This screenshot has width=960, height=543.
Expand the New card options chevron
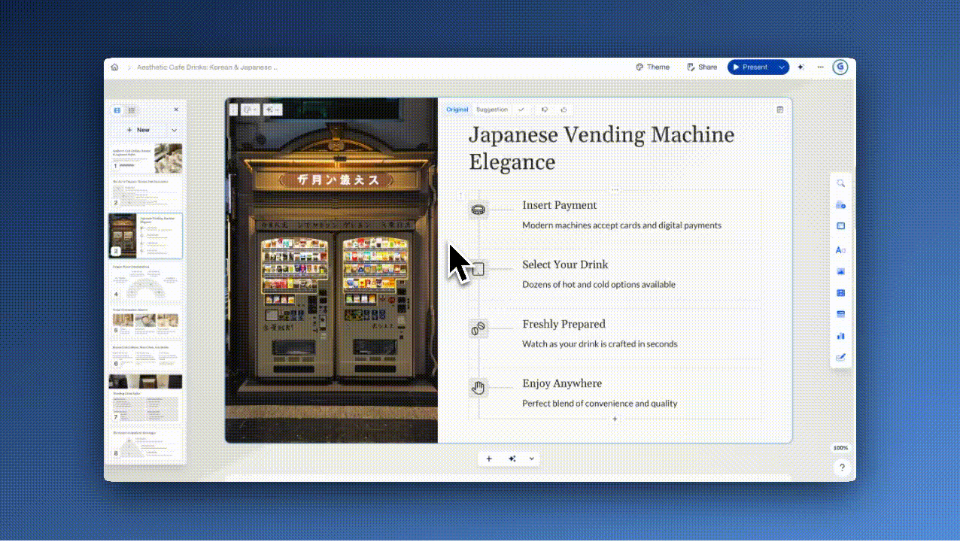[x=174, y=130]
